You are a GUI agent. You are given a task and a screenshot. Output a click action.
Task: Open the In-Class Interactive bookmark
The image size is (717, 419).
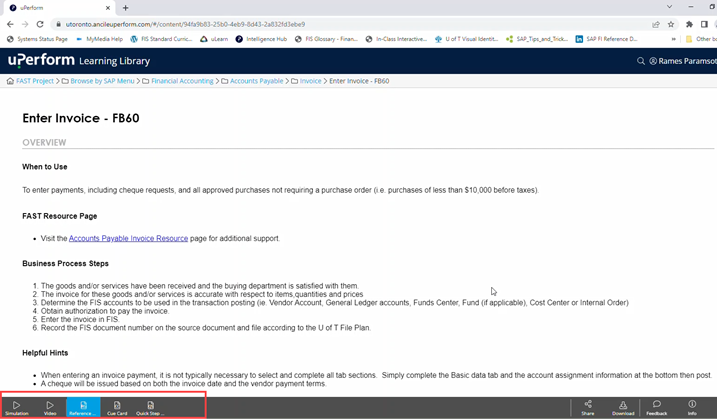(x=396, y=39)
